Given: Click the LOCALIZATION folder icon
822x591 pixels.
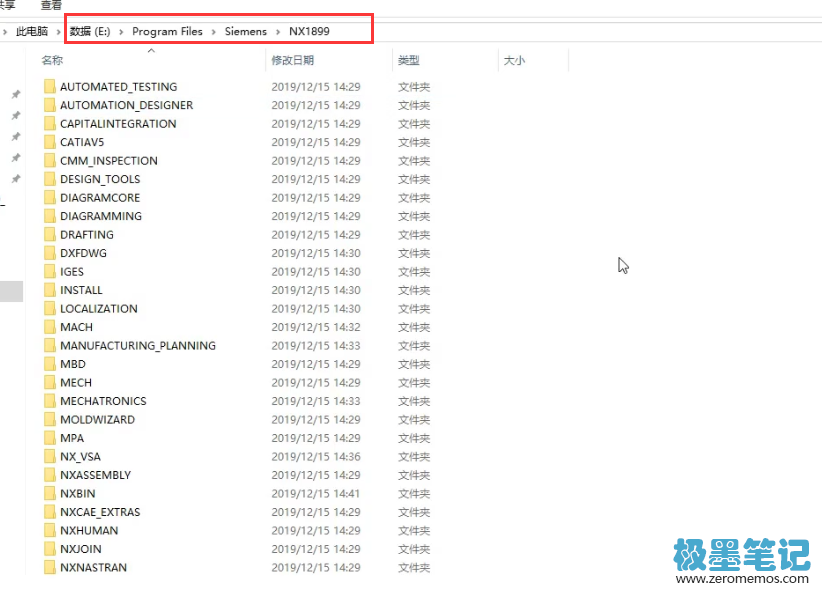Looking at the screenshot, I should click(x=50, y=308).
